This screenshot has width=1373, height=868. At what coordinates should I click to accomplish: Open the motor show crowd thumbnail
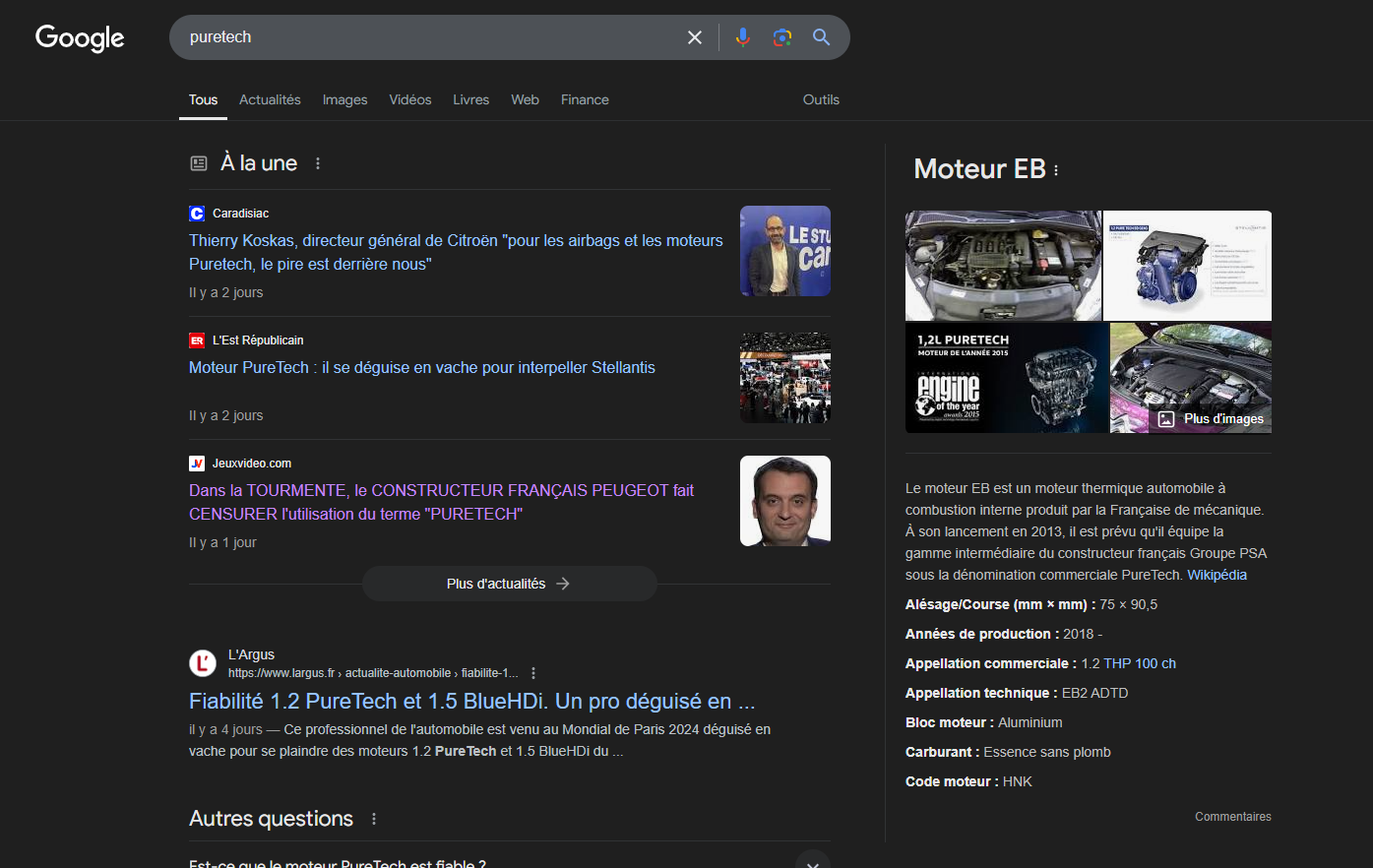(x=785, y=378)
